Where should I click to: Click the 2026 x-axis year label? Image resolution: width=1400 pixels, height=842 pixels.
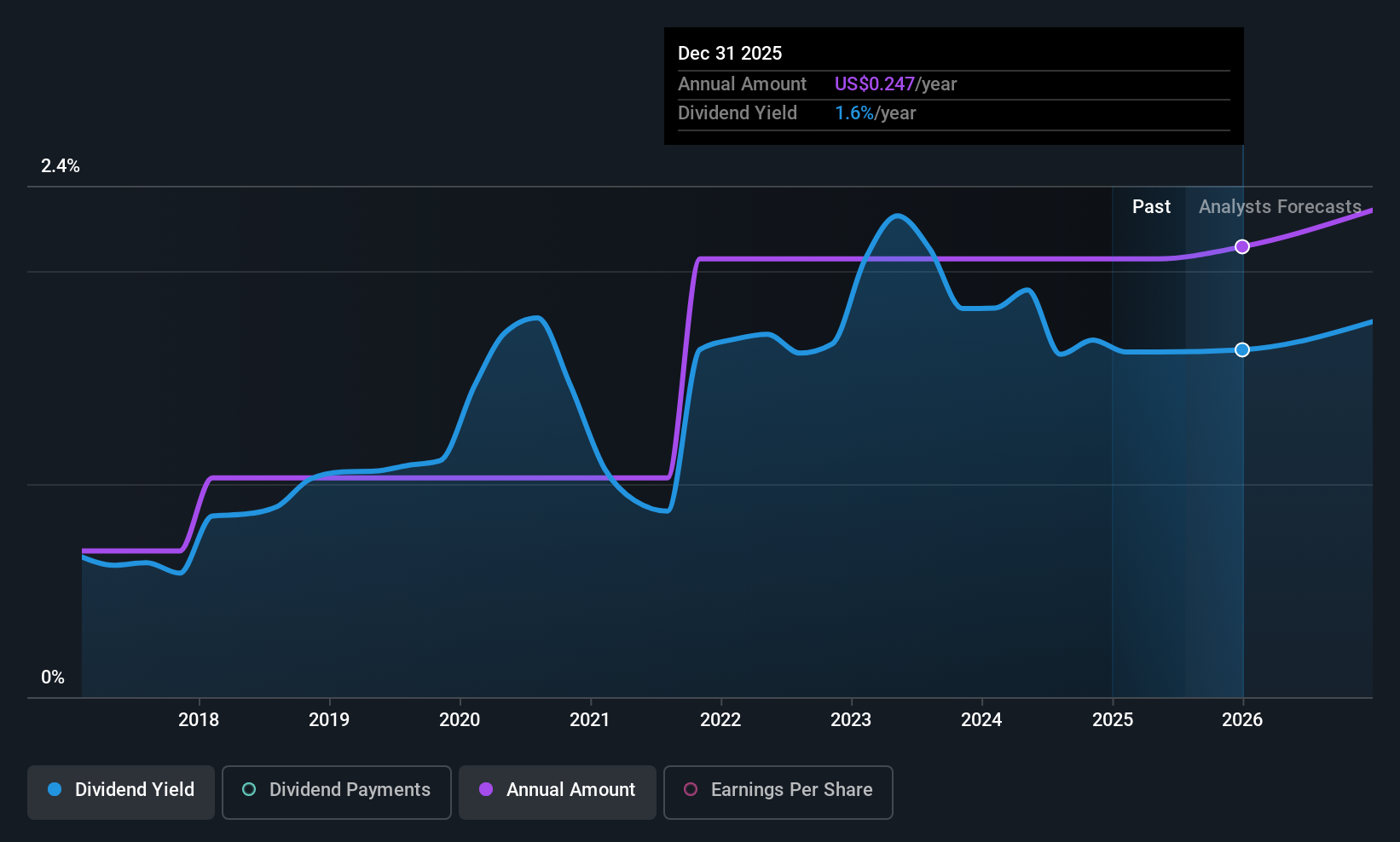1242,720
